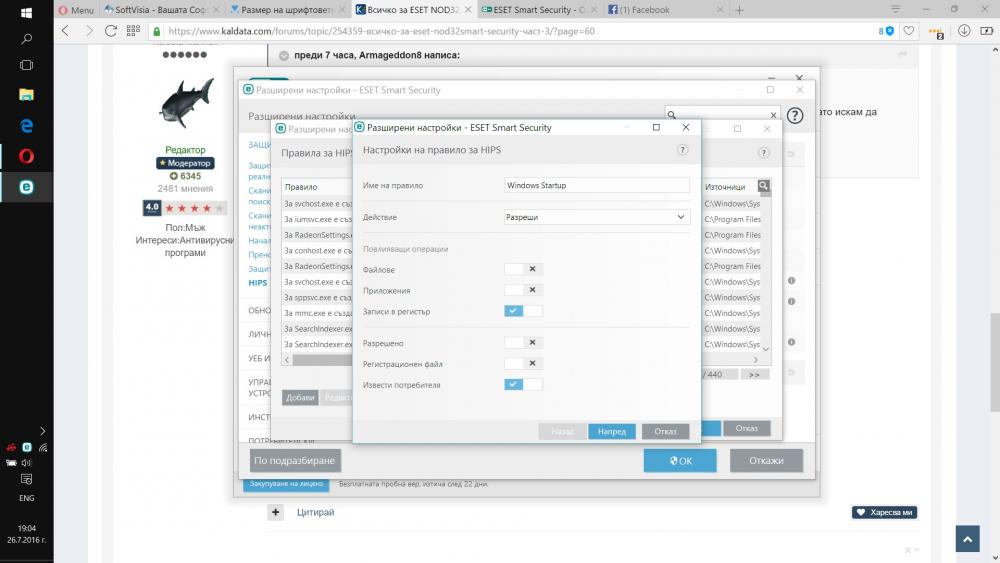Switch to the SoftVisia tab
Image resolution: width=1000 pixels, height=563 pixels.
click(159, 10)
